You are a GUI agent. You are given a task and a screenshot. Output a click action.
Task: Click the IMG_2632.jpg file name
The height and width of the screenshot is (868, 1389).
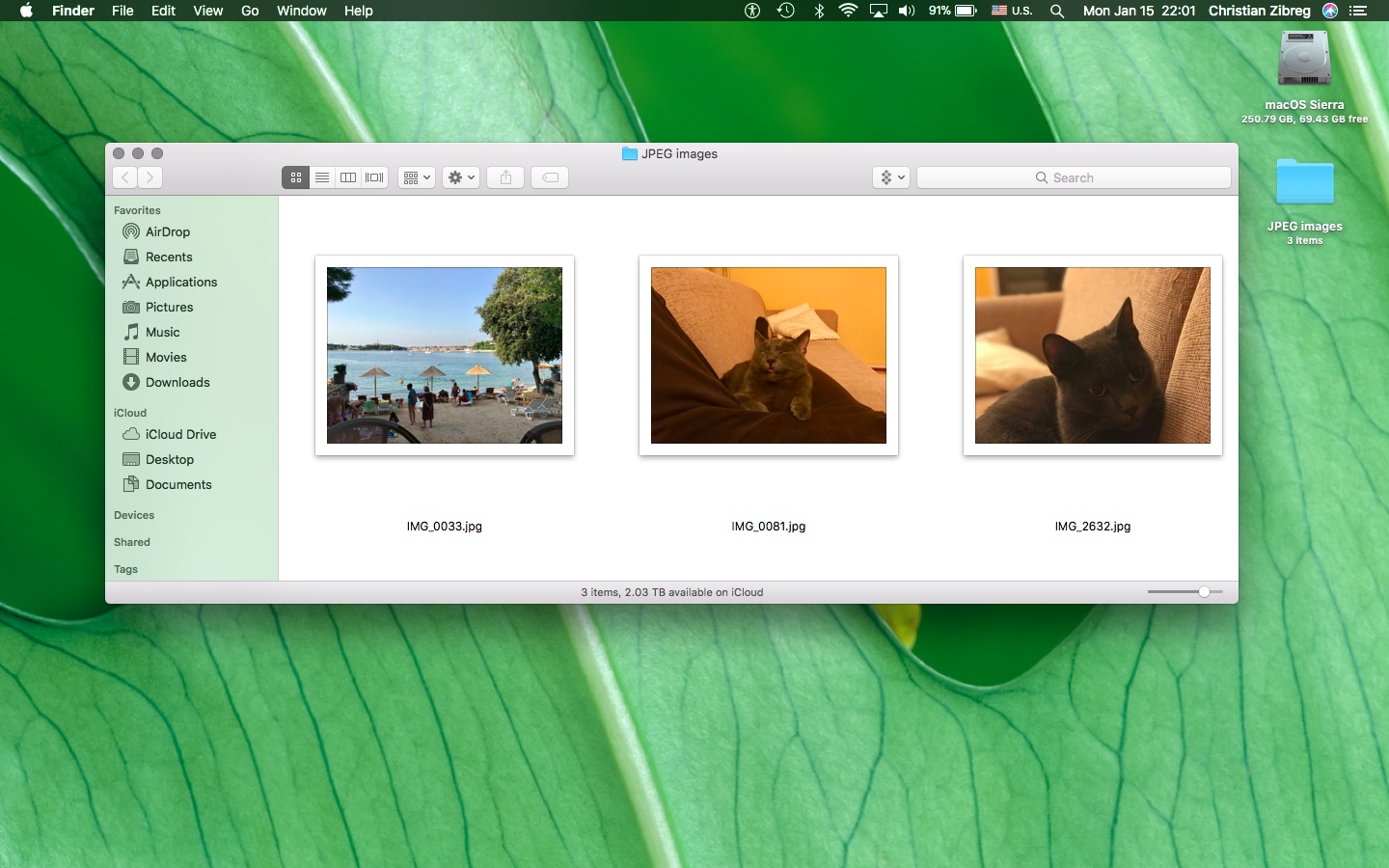click(1093, 527)
